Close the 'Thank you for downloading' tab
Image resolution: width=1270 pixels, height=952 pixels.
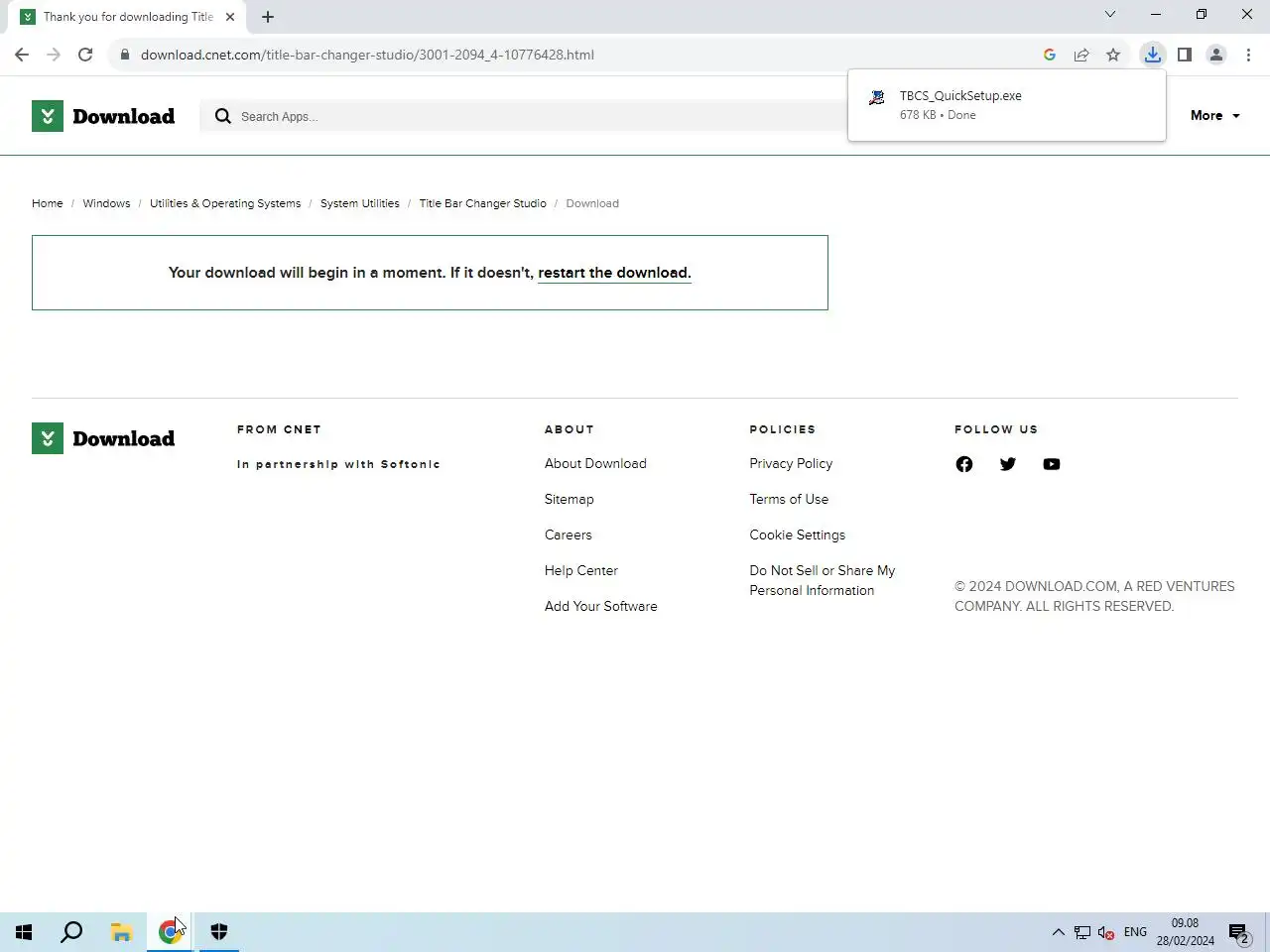230,17
